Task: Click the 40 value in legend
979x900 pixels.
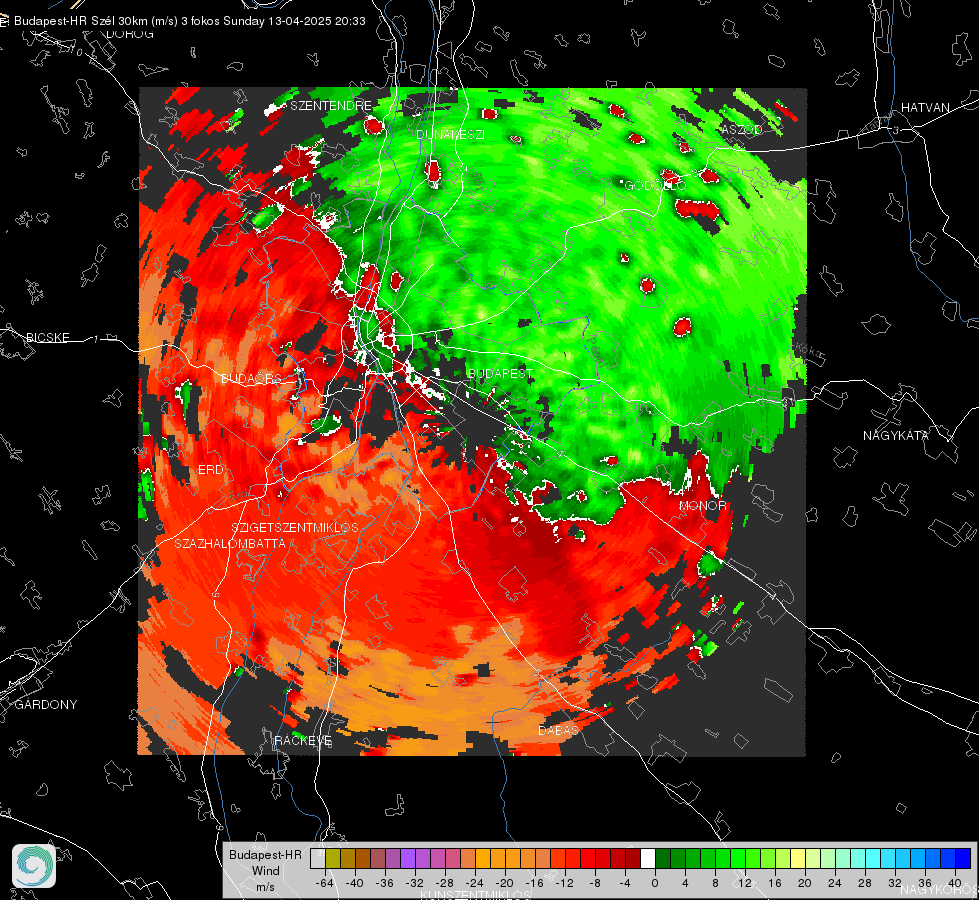Action: coord(955,883)
